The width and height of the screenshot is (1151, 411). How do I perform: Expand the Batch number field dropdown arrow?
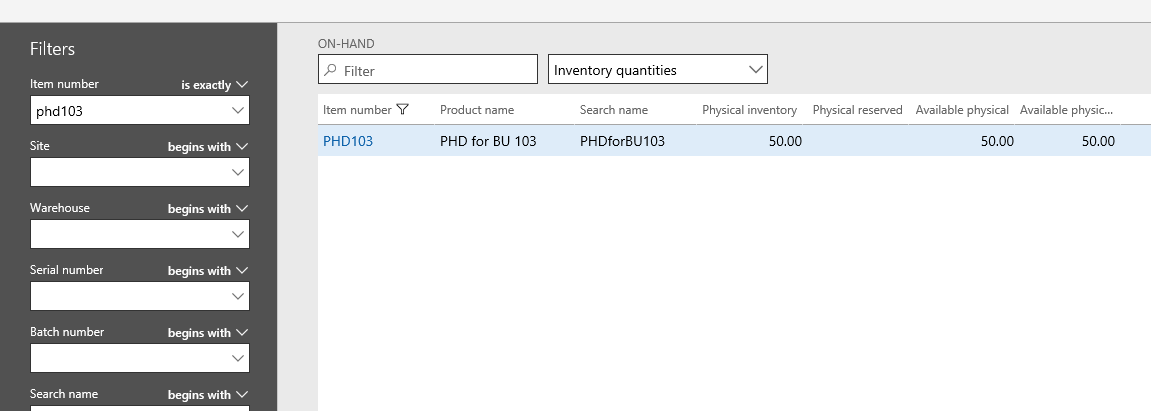pyautogui.click(x=238, y=359)
